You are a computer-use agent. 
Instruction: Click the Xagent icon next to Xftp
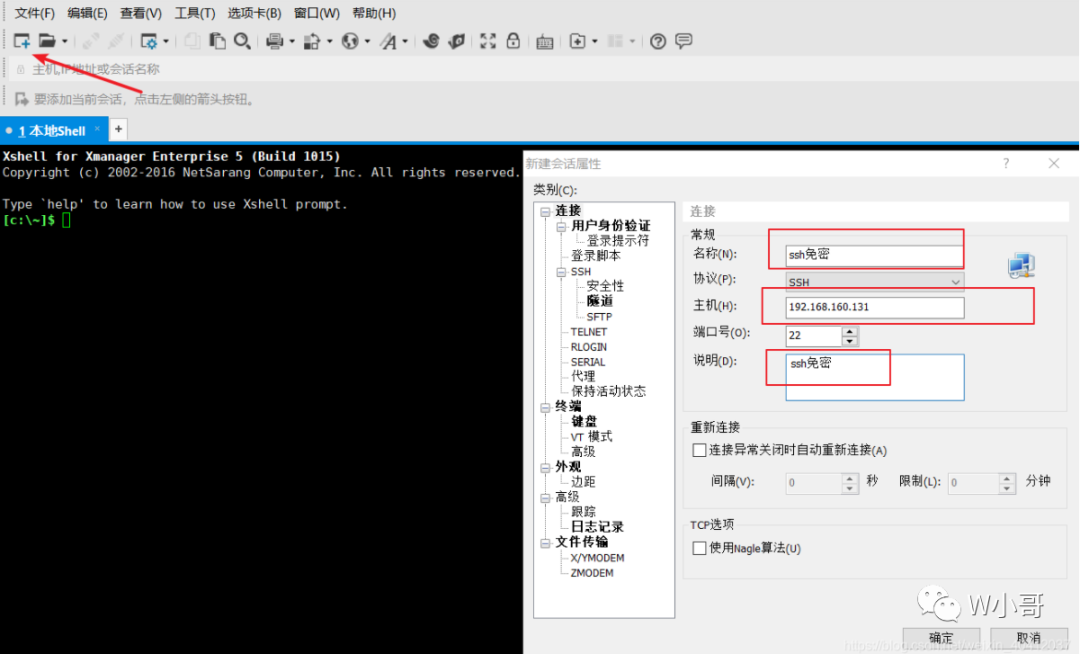pyautogui.click(x=456, y=41)
